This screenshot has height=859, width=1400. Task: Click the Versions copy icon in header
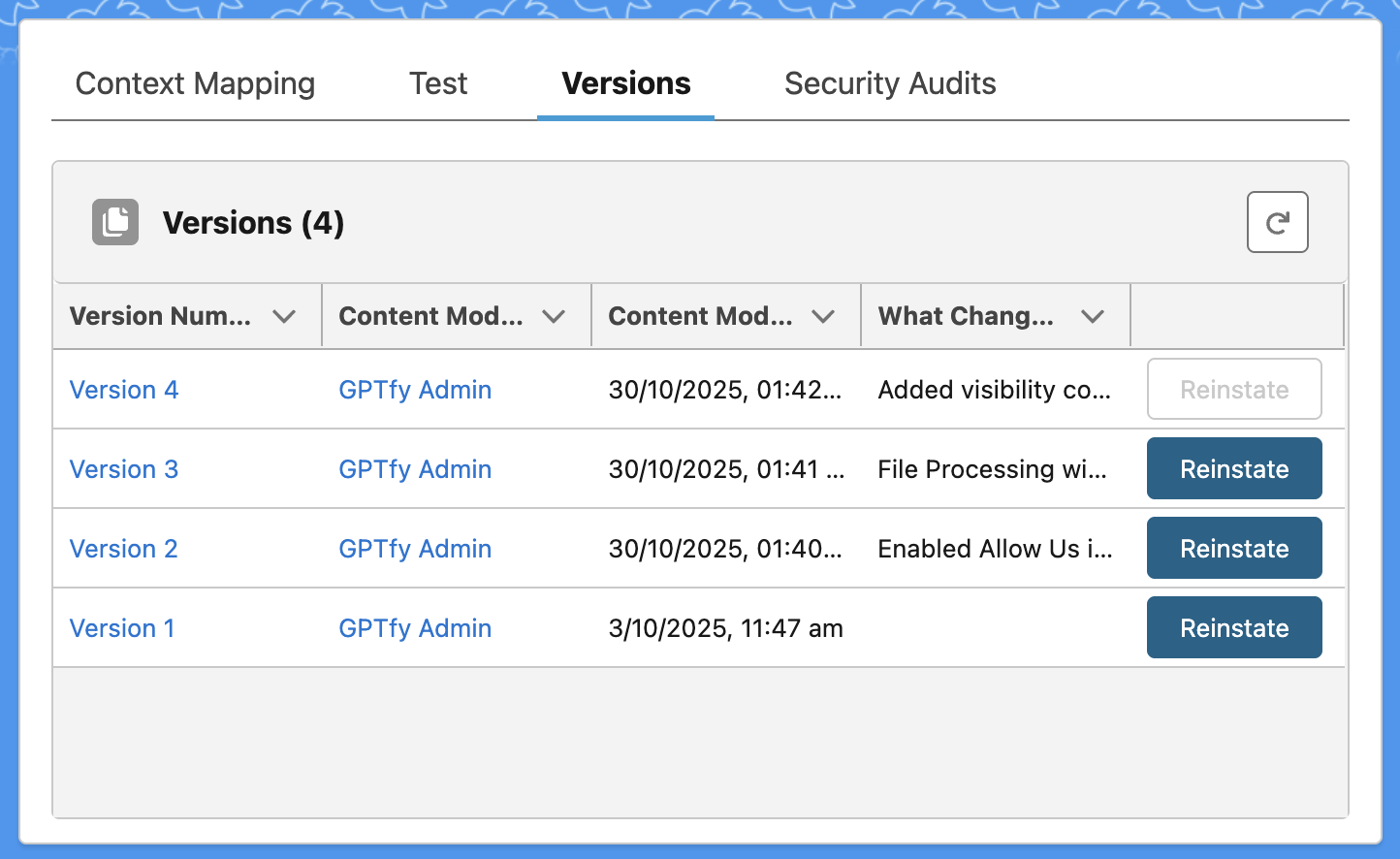click(x=115, y=222)
